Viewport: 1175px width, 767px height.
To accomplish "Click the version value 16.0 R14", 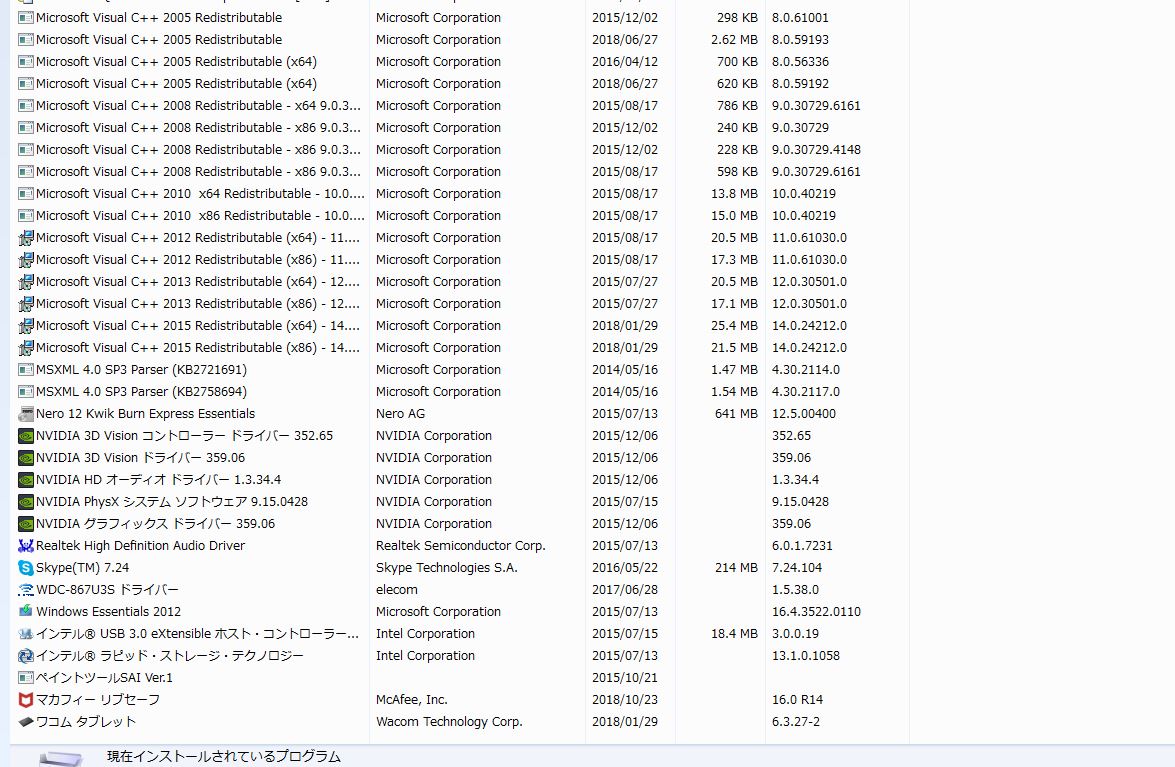I will tap(797, 700).
